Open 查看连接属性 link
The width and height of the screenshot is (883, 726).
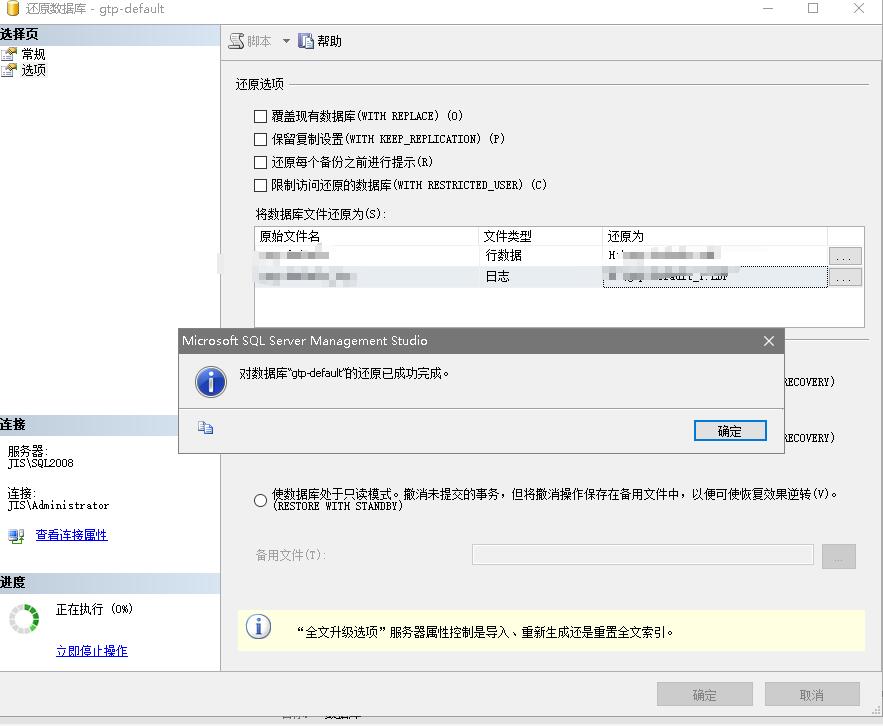[x=72, y=535]
